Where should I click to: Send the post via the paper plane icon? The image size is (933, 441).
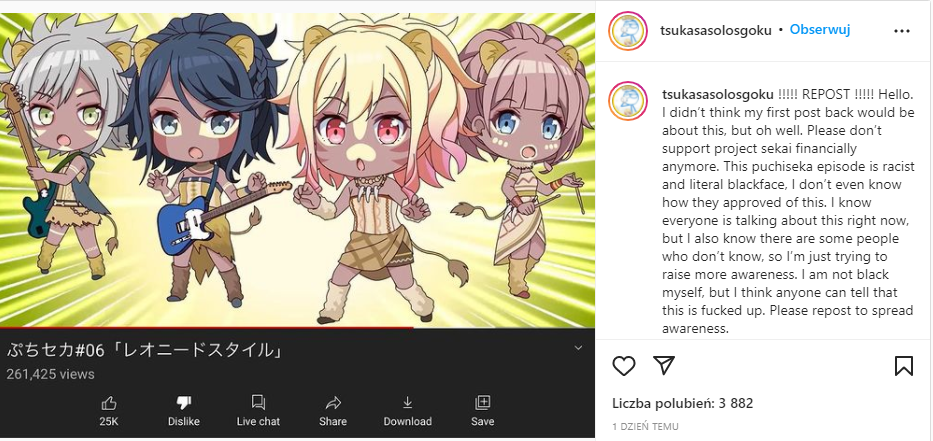pyautogui.click(x=663, y=365)
